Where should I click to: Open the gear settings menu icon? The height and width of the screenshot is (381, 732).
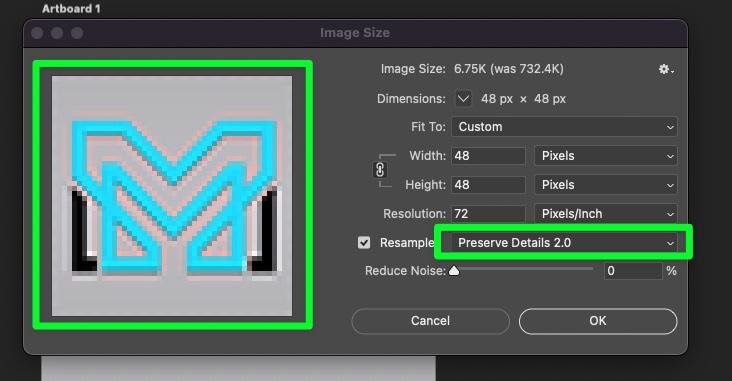666,70
